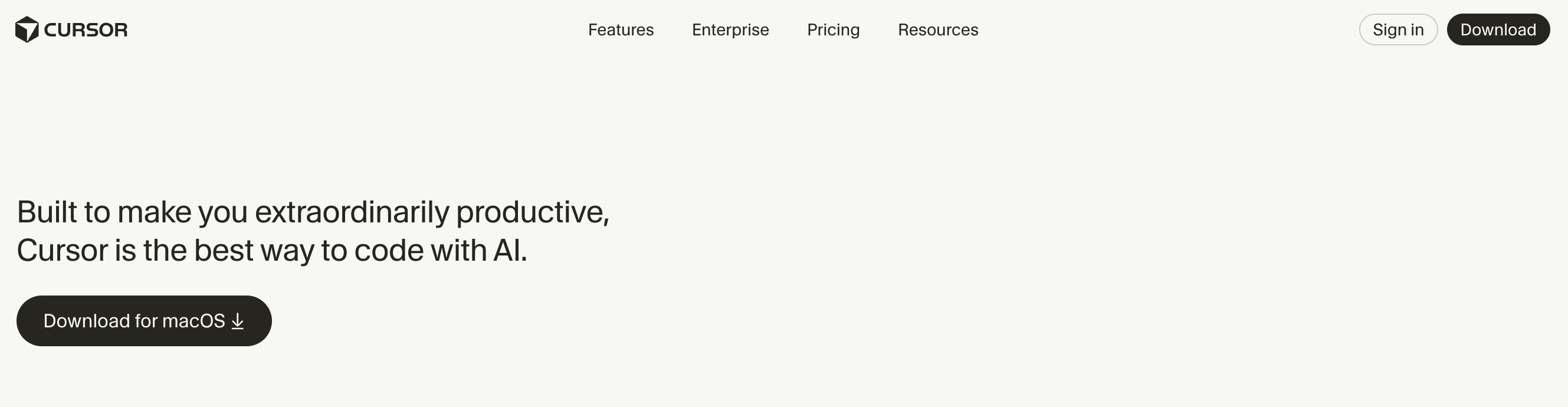Screen dimensions: 1568x407
Task: Click the word "Cursor" in the headline
Action: coord(62,251)
